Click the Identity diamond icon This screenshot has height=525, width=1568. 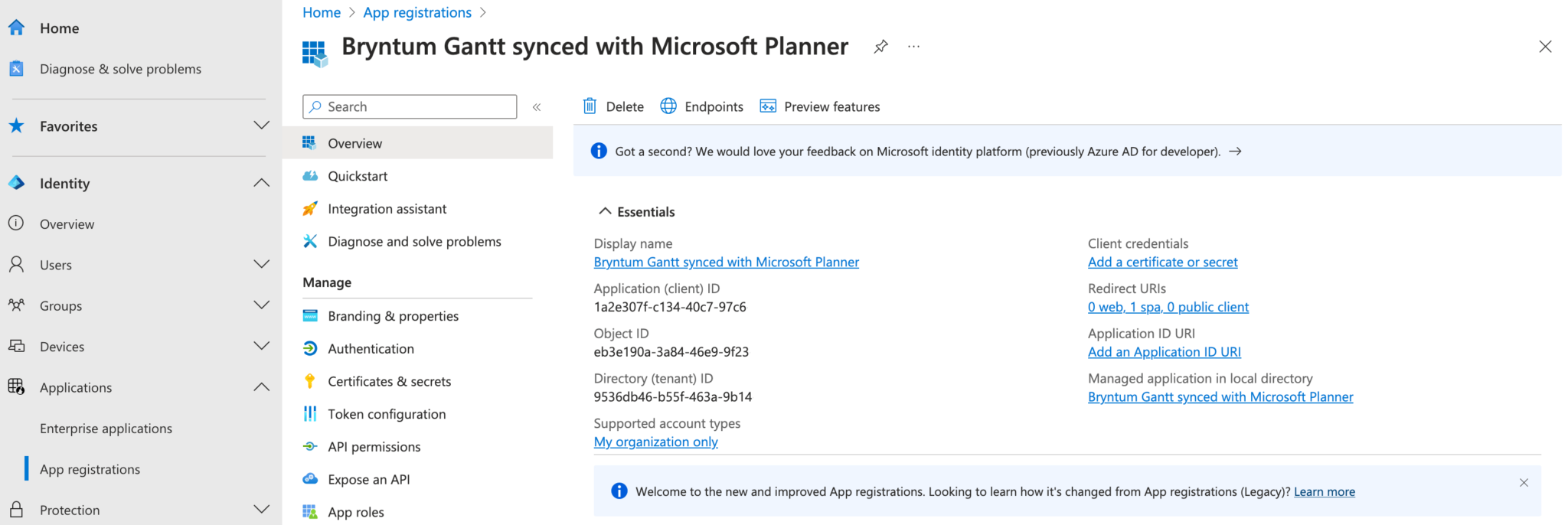[16, 183]
